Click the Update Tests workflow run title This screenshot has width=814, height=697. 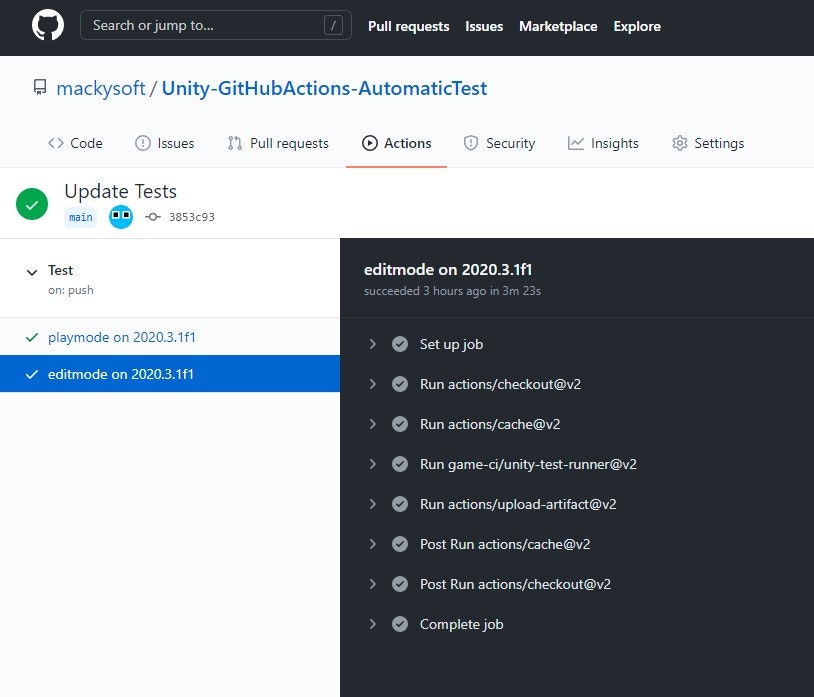[120, 192]
